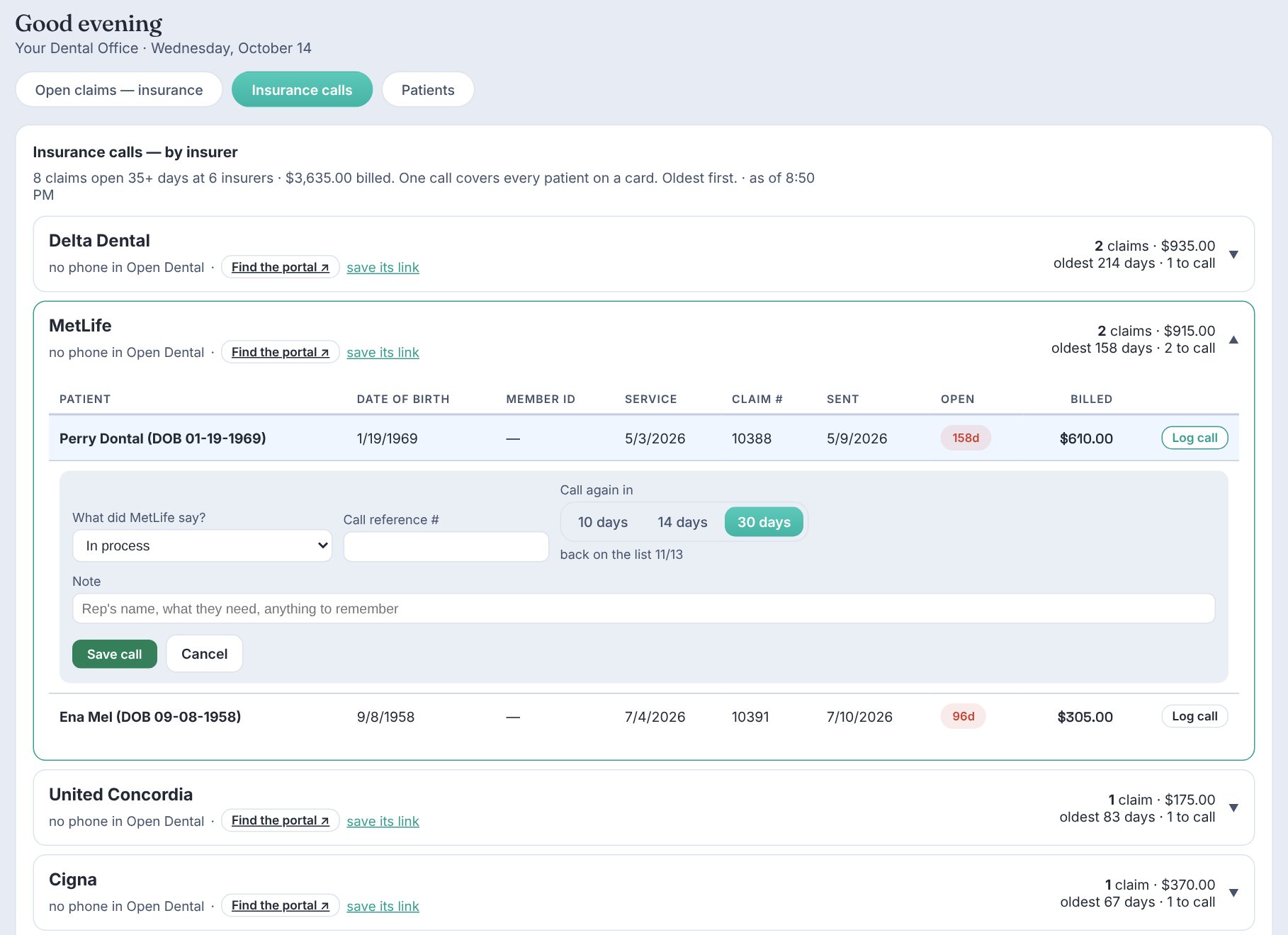Screen dimensions: 1288x935
Task: Expand the United Concordia card
Action: [x=1233, y=807]
